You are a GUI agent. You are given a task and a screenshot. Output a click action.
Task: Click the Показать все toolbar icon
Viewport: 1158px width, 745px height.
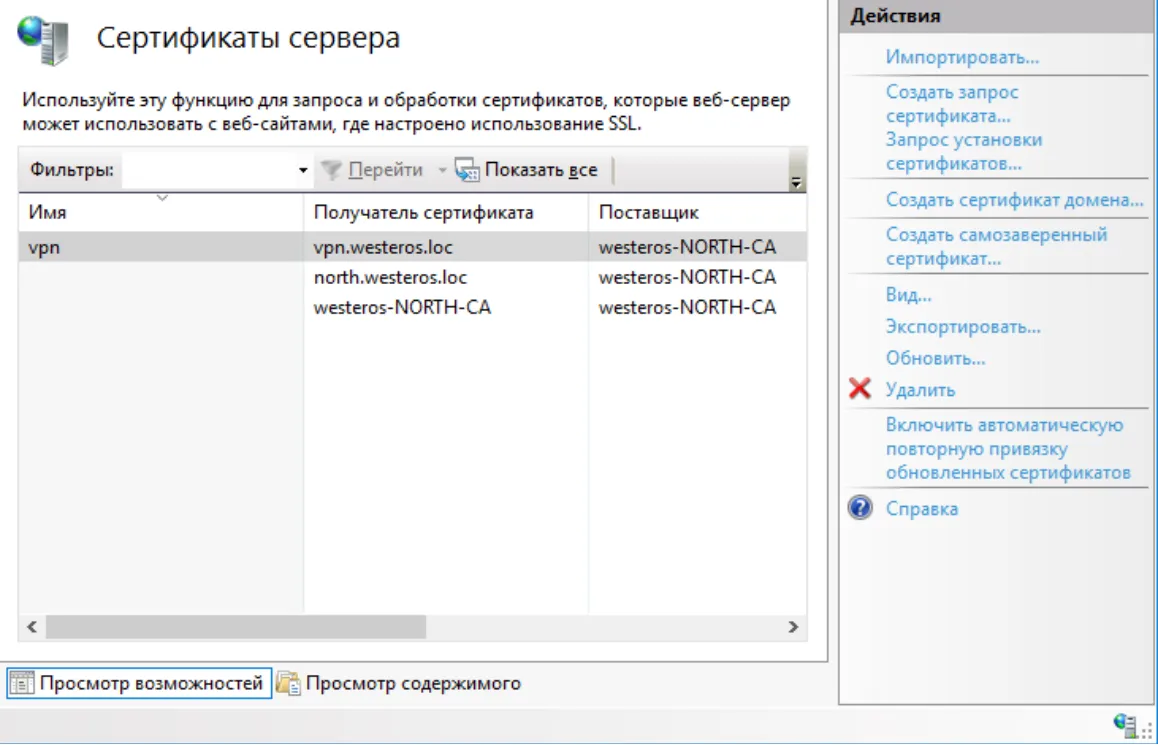pyautogui.click(x=467, y=170)
